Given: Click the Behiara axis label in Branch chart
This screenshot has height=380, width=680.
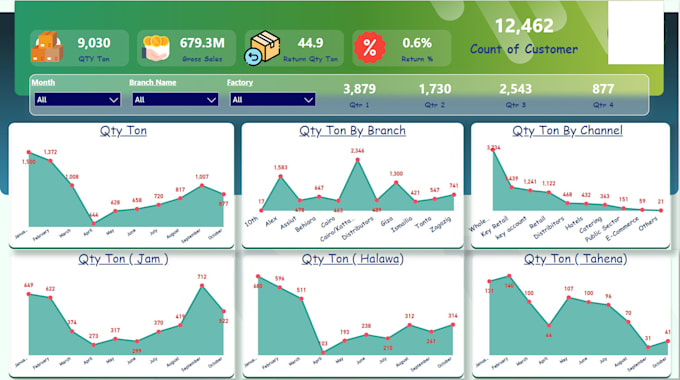Looking at the screenshot, I should (x=306, y=224).
